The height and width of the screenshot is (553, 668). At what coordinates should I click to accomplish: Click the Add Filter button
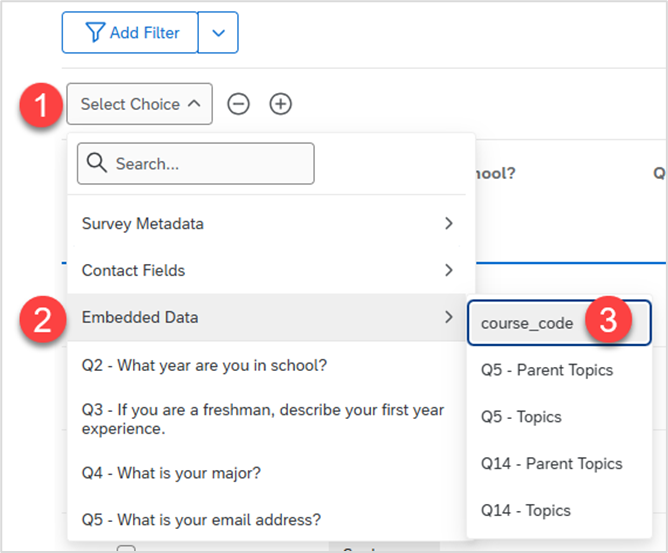pyautogui.click(x=130, y=33)
